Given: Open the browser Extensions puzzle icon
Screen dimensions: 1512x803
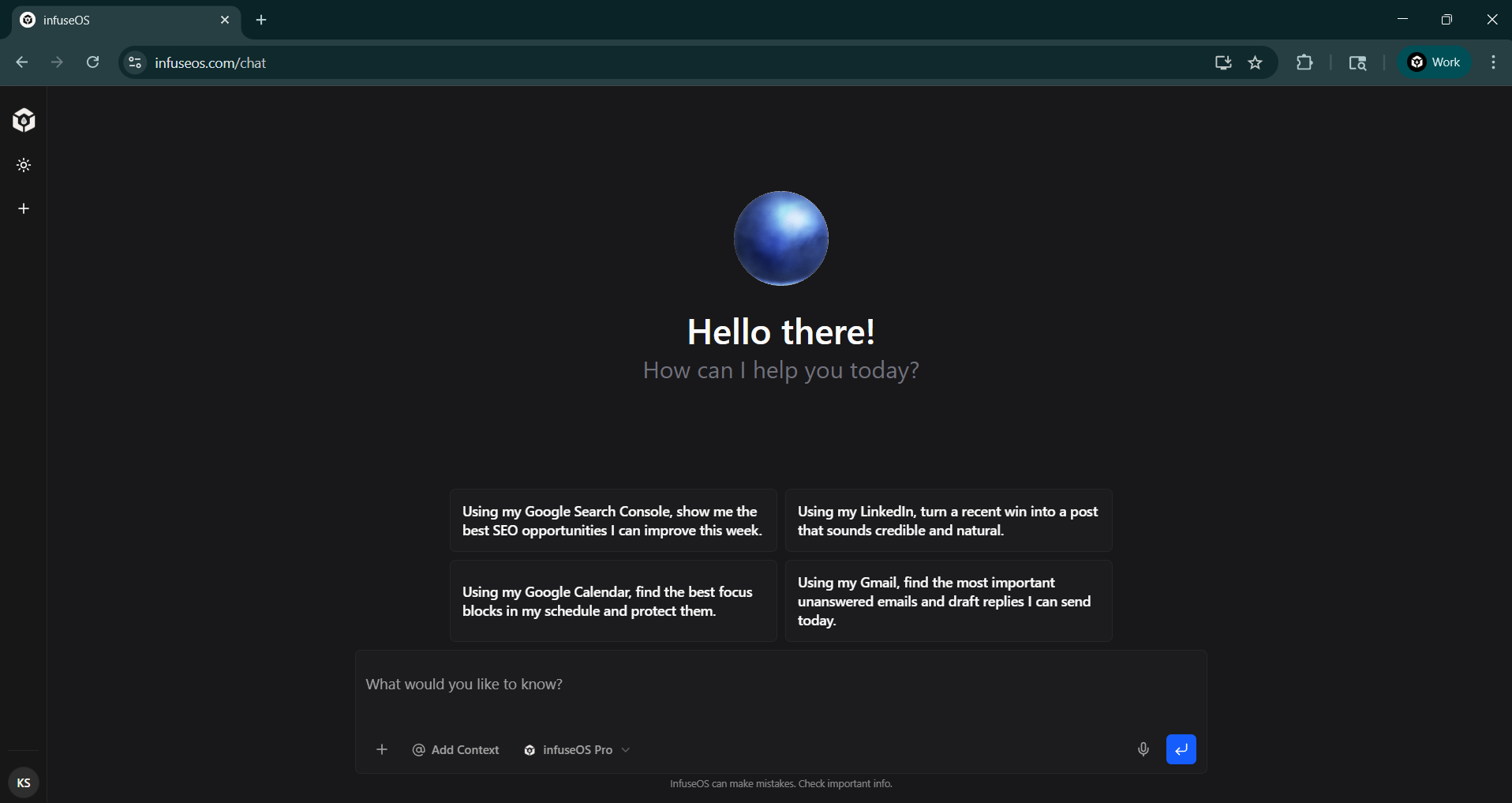Looking at the screenshot, I should [x=1304, y=62].
